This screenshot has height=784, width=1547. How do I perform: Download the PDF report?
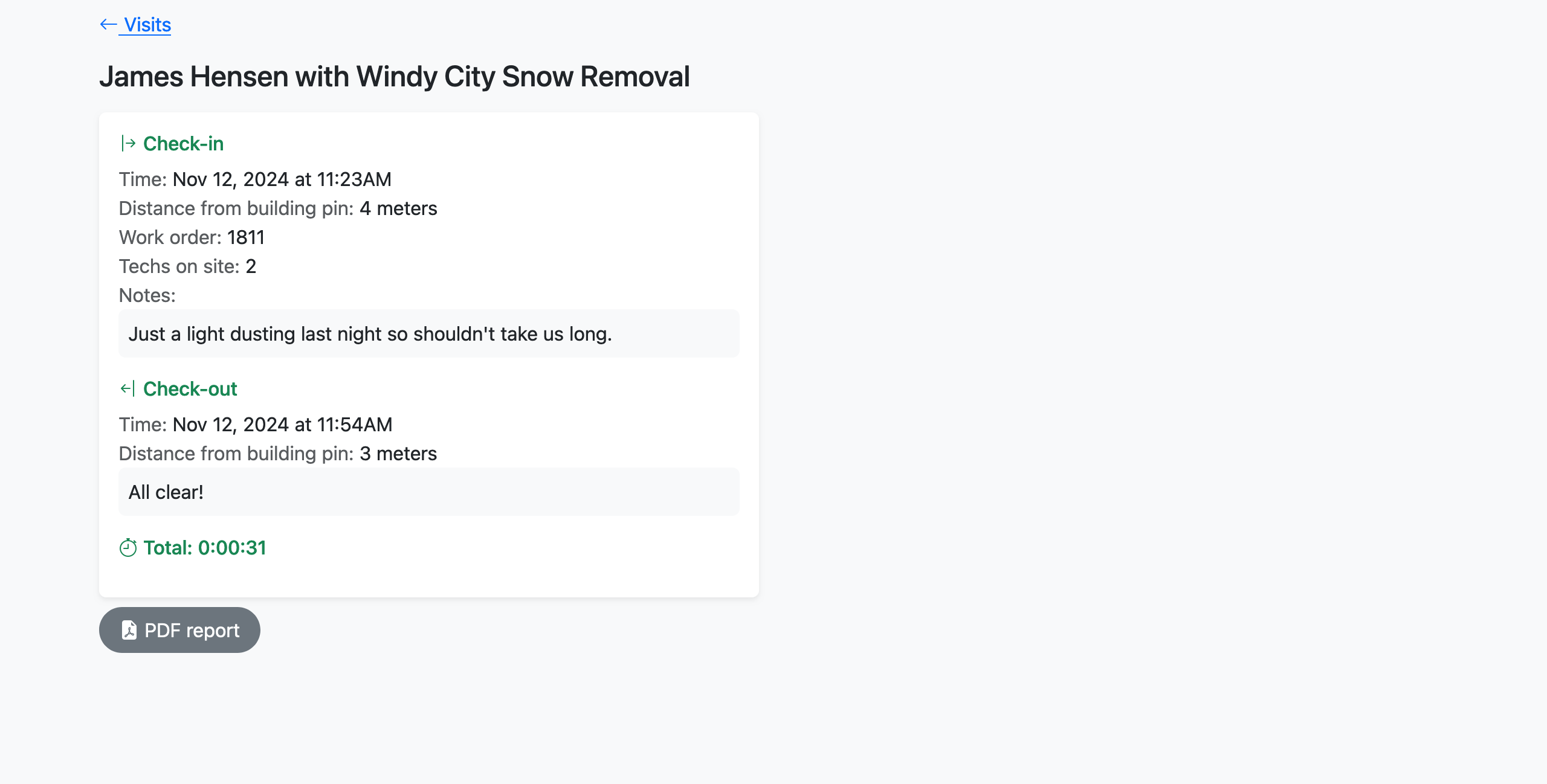(179, 630)
